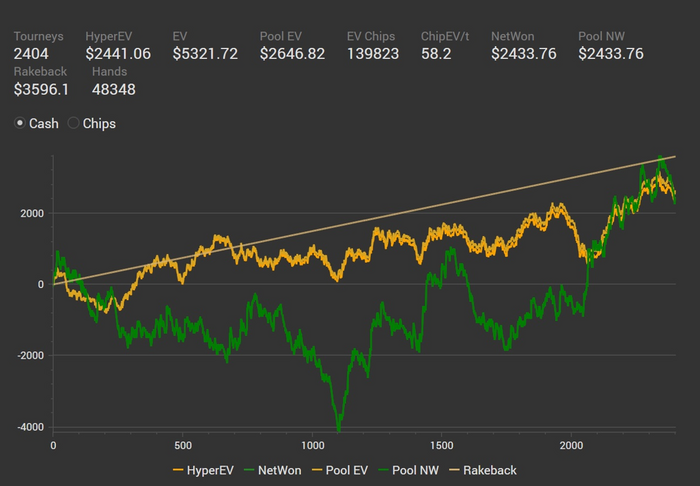Click the Hands value 48348
The width and height of the screenshot is (700, 486).
click(113, 90)
